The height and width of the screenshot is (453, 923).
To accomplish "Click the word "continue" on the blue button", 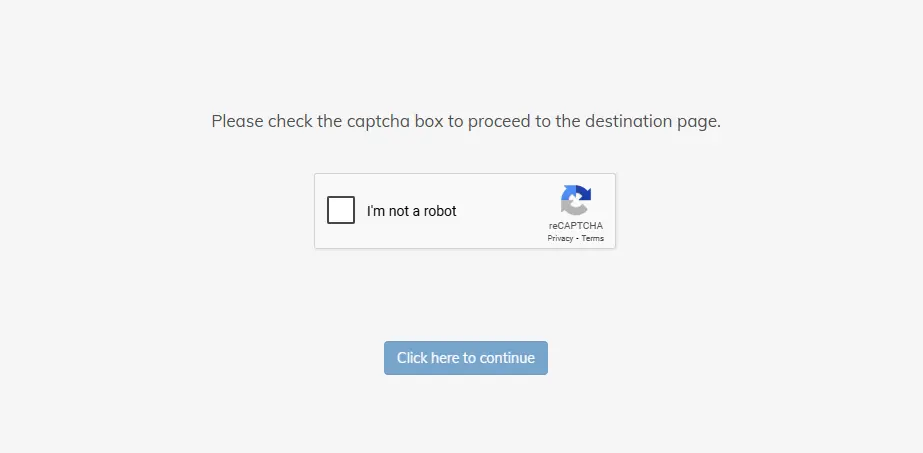I will coord(507,358).
